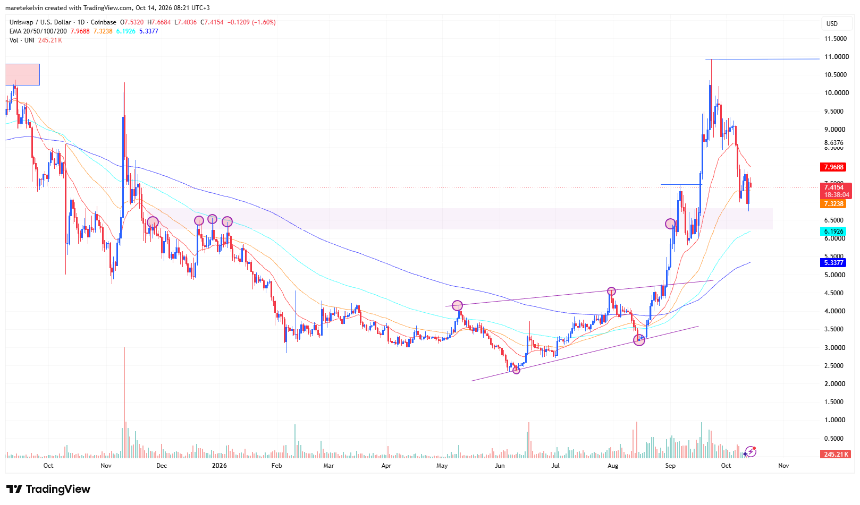Click the Aug label on time axis
The width and height of the screenshot is (860, 505).
613,466
